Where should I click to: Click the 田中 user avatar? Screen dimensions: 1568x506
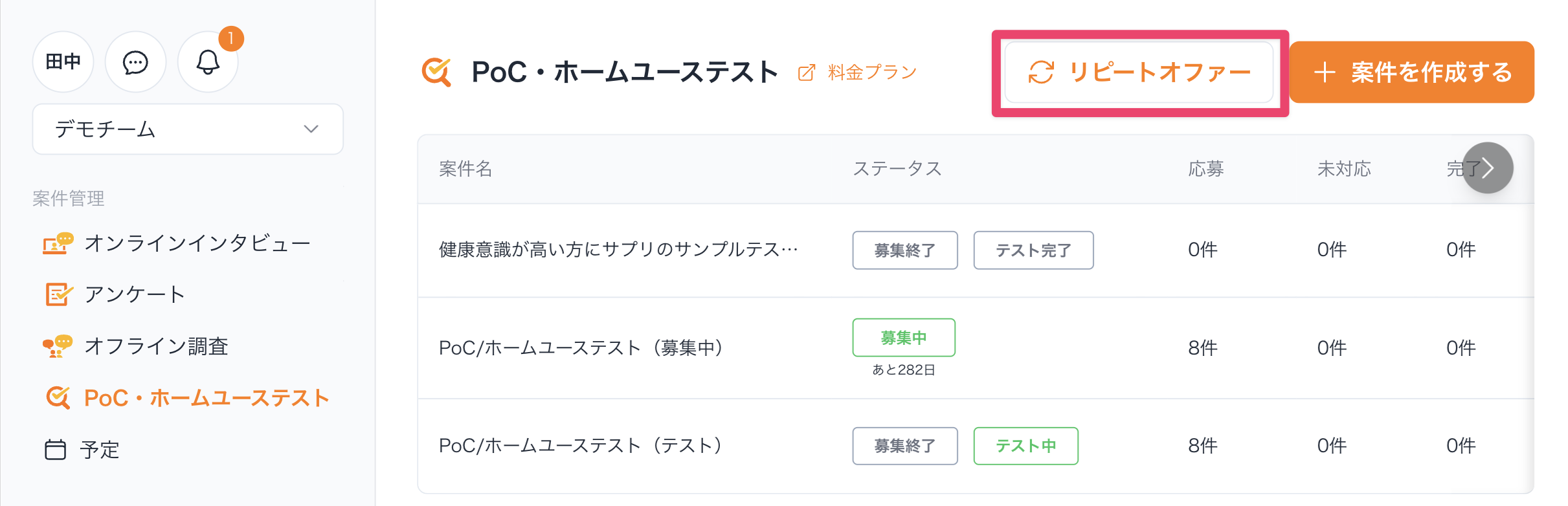point(63,62)
